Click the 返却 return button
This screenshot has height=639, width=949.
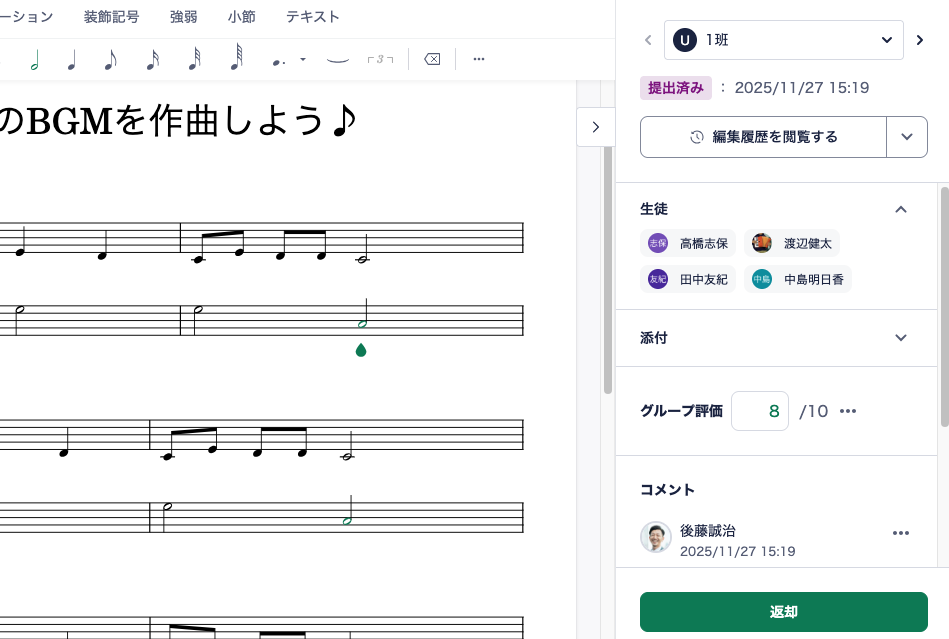click(784, 611)
